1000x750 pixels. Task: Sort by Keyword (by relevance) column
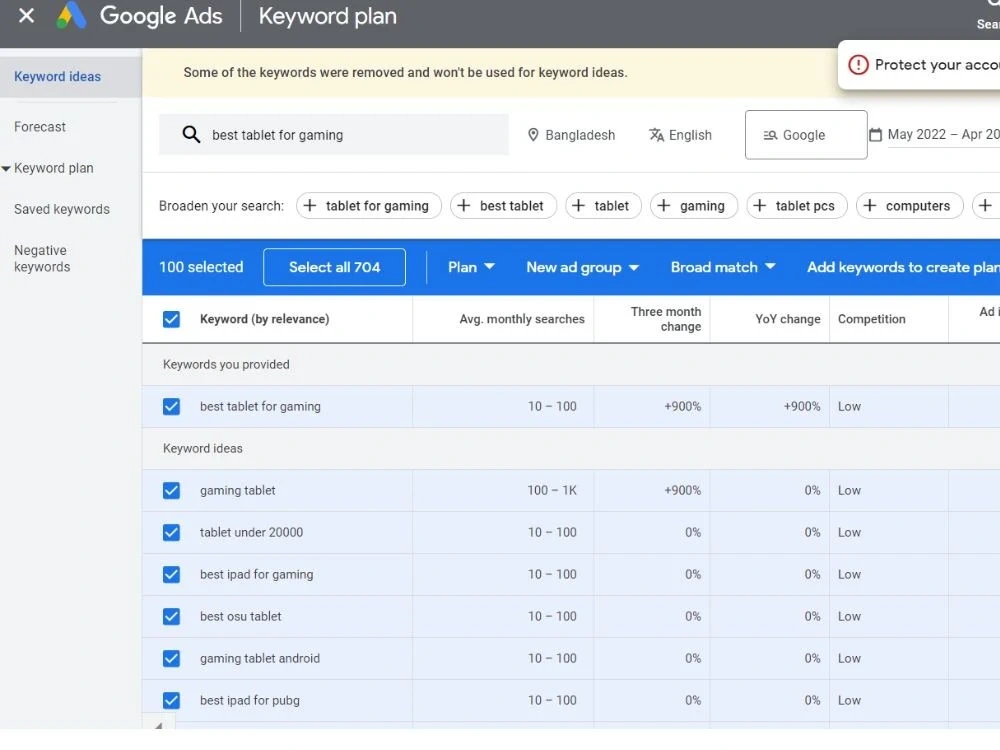pos(265,319)
